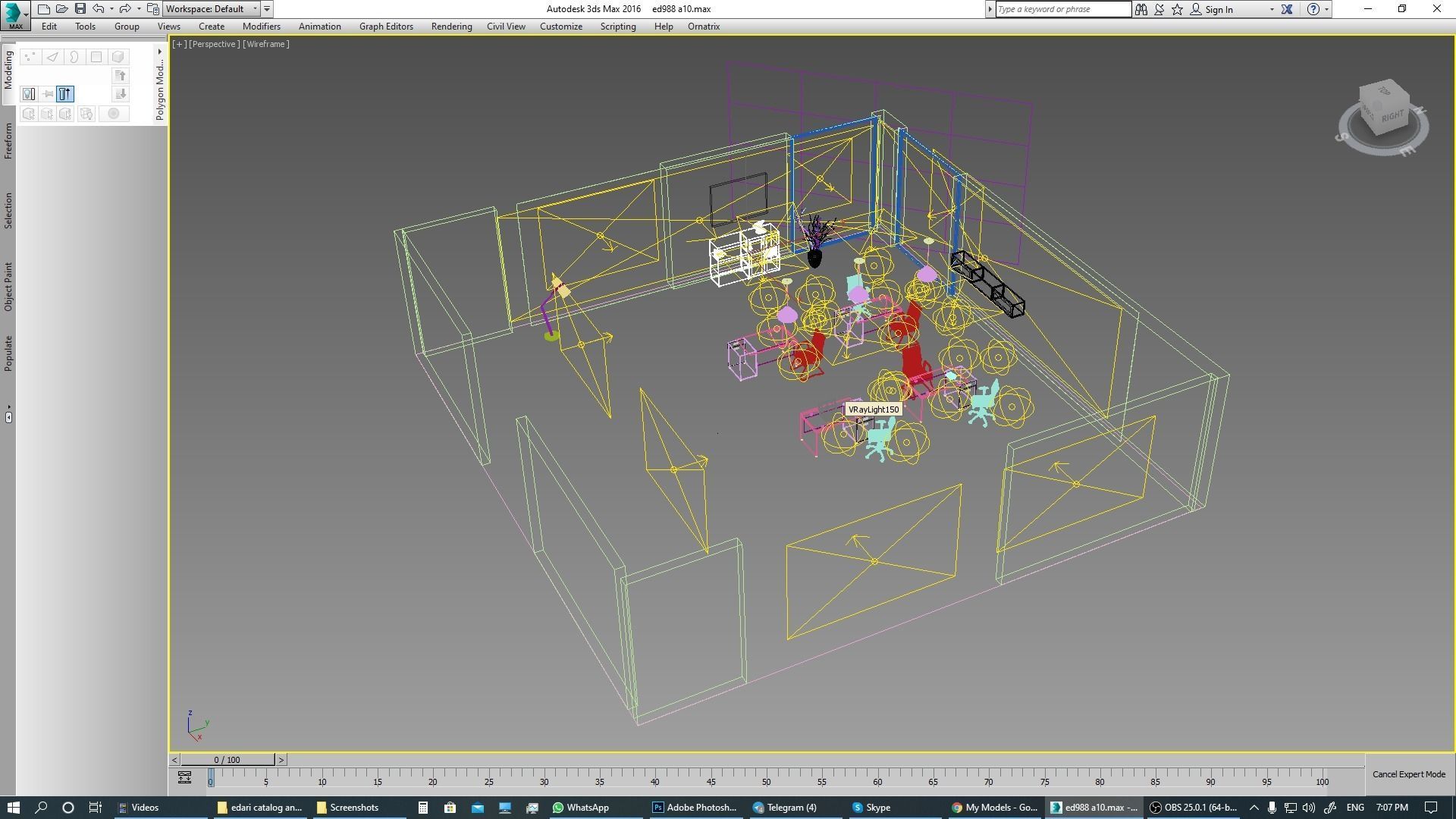Undo the last action with Undo arrow
Viewport: 1456px width, 819px height.
click(x=99, y=9)
